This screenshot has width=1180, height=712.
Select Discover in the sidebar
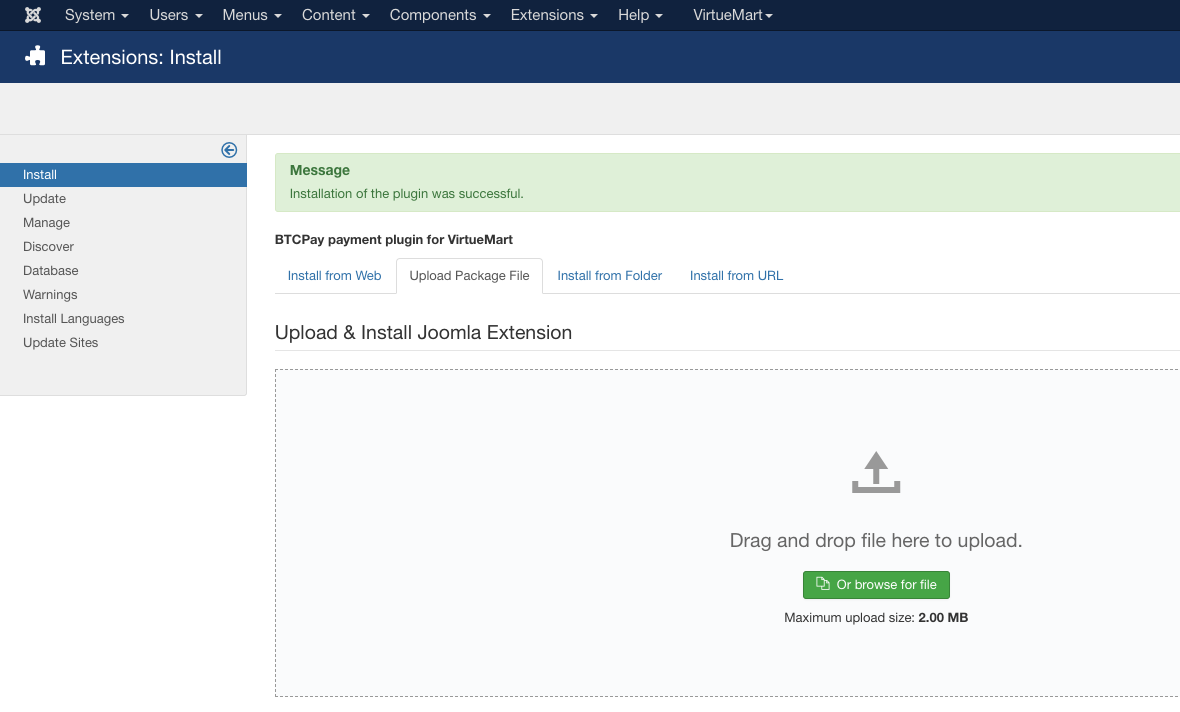tap(48, 247)
